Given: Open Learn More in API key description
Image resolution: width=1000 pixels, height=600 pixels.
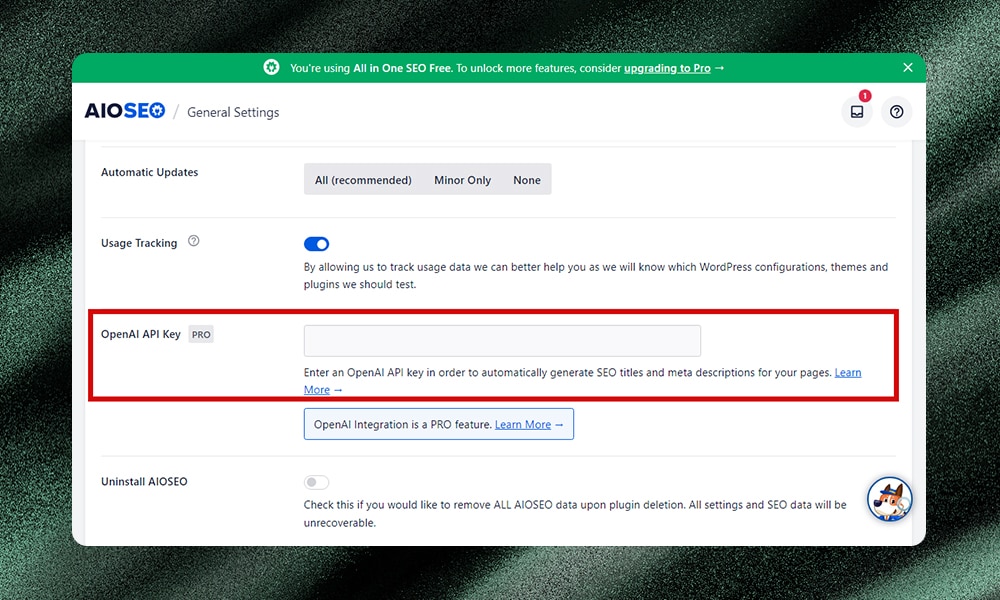Looking at the screenshot, I should pyautogui.click(x=847, y=373).
